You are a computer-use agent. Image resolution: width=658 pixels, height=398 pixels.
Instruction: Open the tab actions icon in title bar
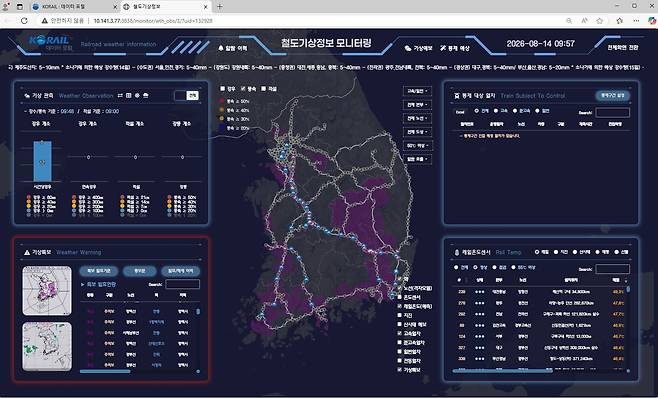tap(20, 7)
